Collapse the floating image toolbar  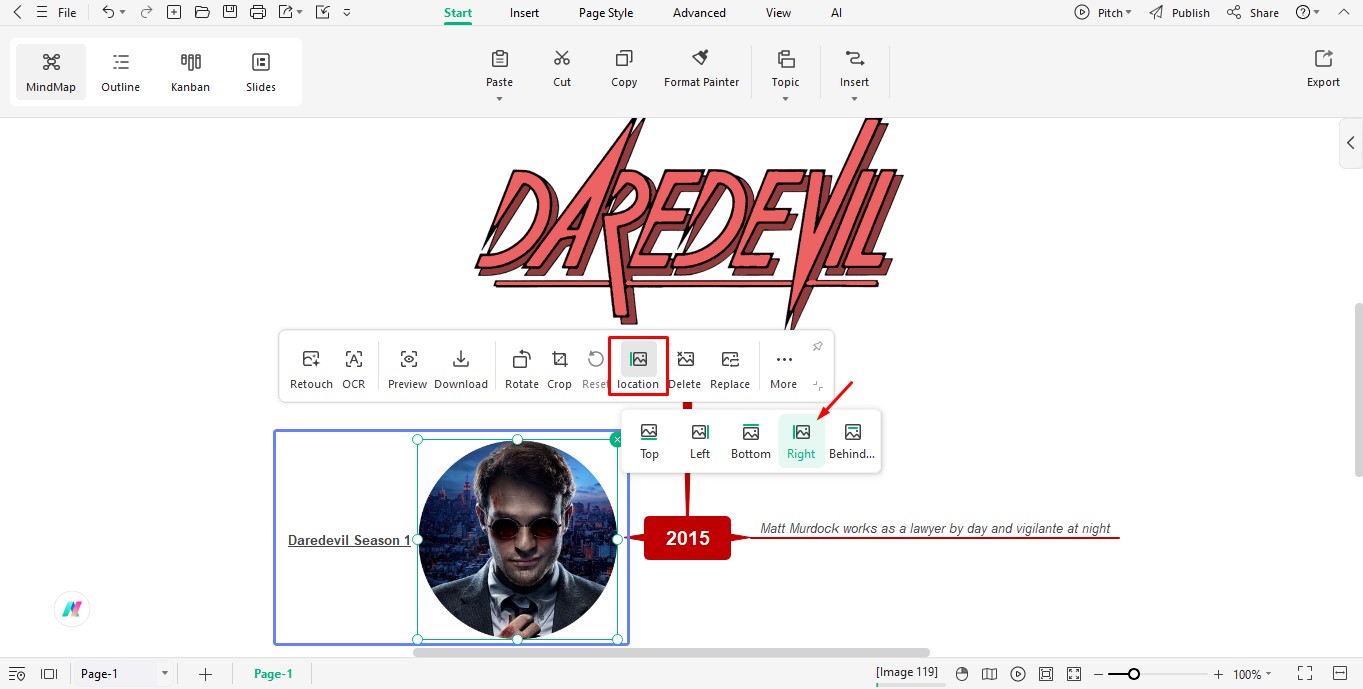pyautogui.click(x=817, y=385)
